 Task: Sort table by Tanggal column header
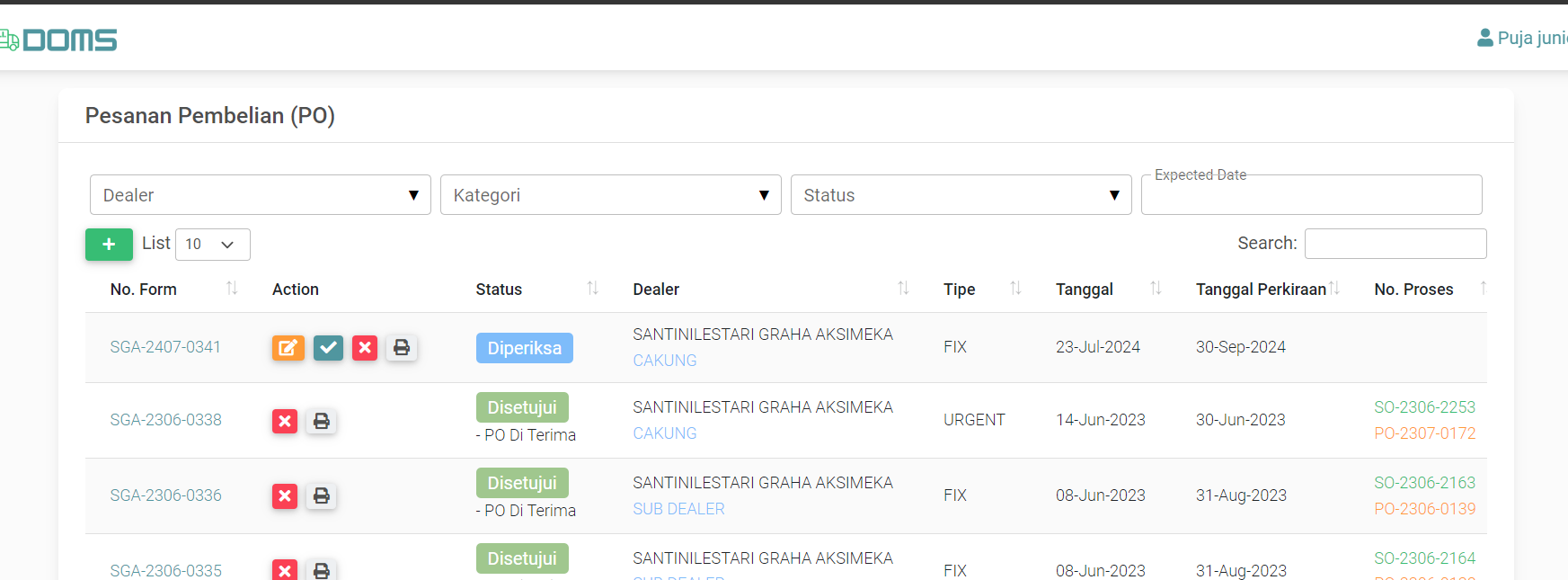[1085, 290]
